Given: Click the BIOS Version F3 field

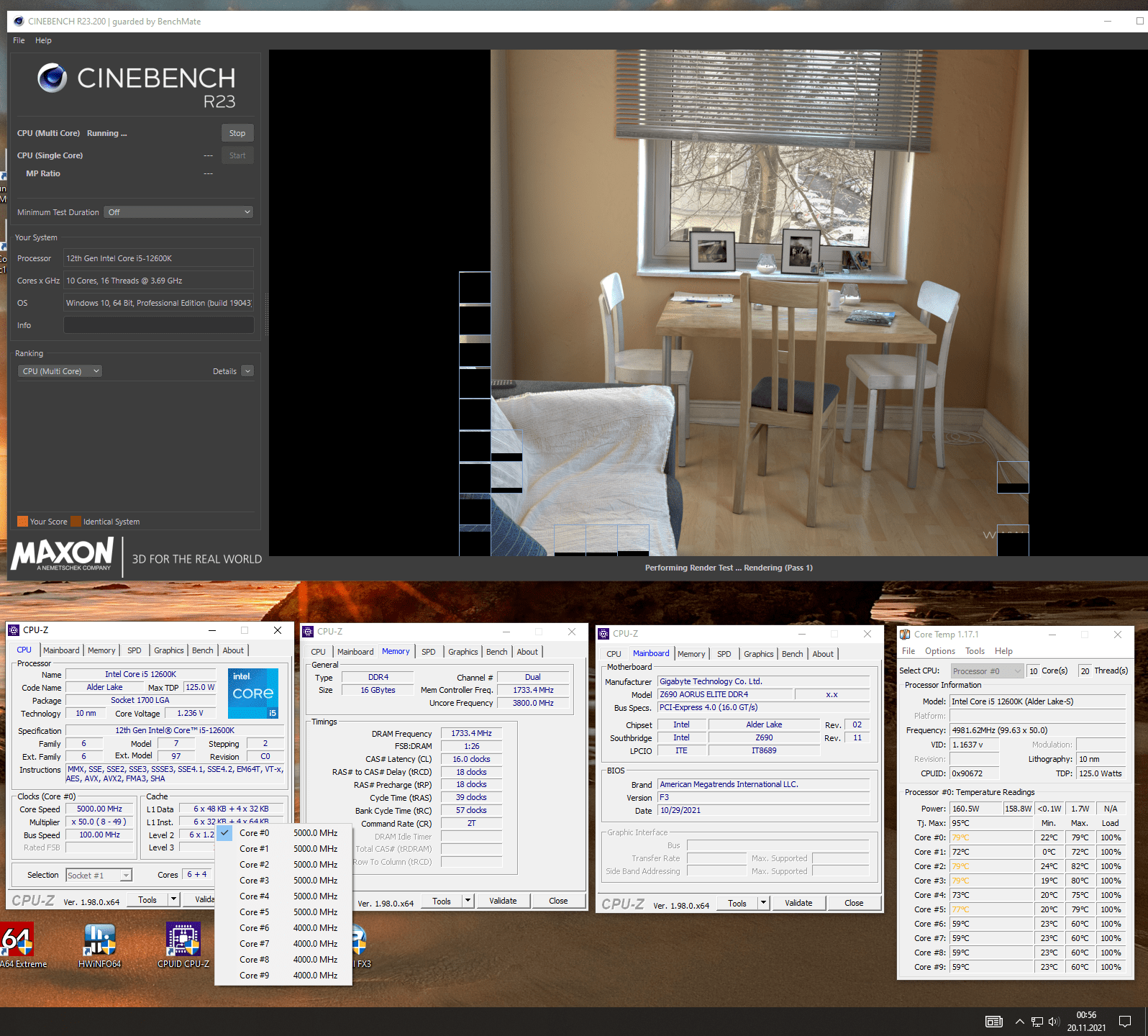Looking at the screenshot, I should pos(764,798).
